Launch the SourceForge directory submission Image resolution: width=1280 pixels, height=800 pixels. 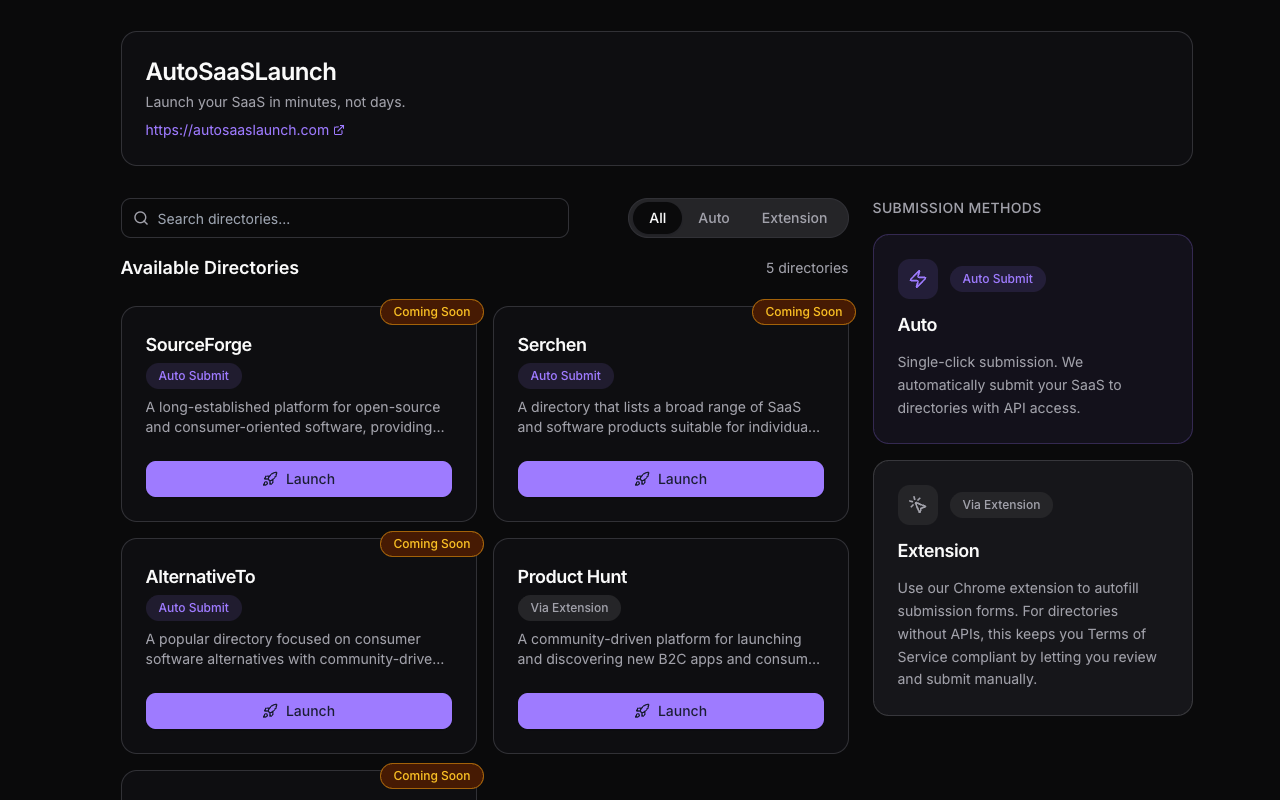pyautogui.click(x=298, y=478)
